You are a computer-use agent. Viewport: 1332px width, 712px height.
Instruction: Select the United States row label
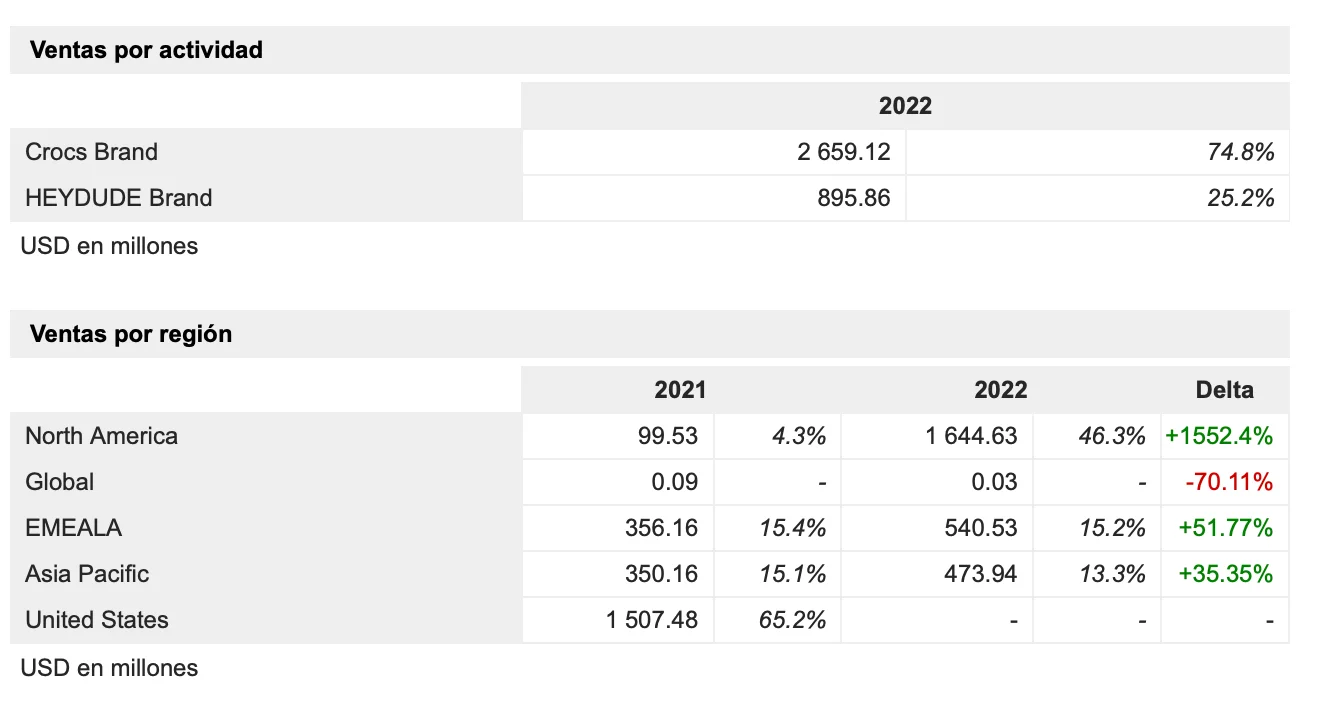(97, 620)
